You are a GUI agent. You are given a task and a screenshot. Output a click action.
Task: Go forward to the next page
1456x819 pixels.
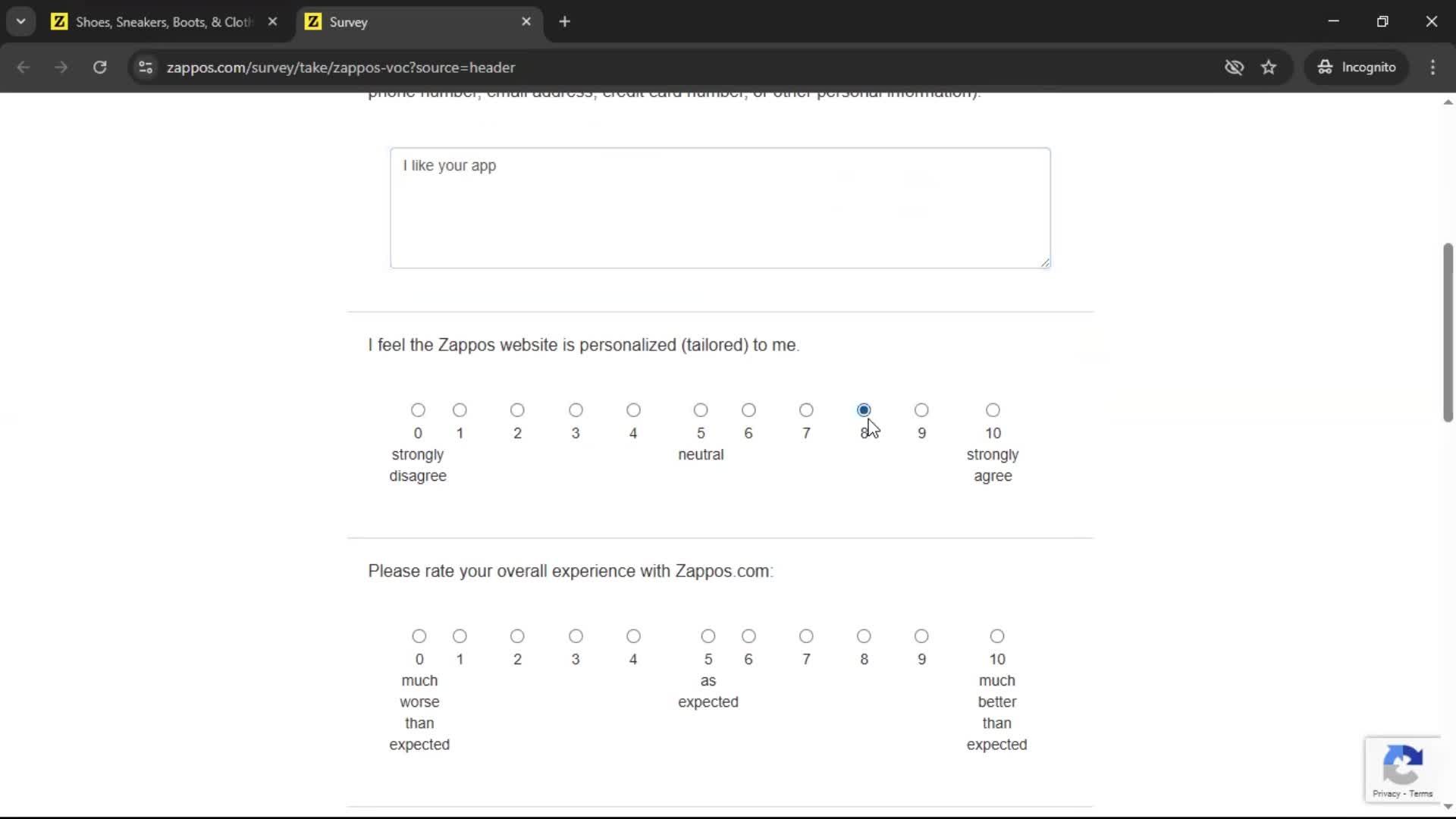click(x=61, y=67)
